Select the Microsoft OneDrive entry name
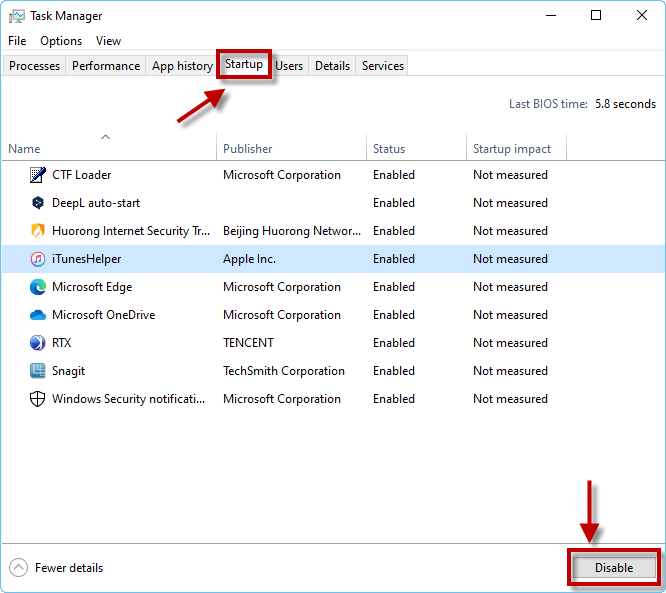This screenshot has height=593, width=666. point(104,315)
